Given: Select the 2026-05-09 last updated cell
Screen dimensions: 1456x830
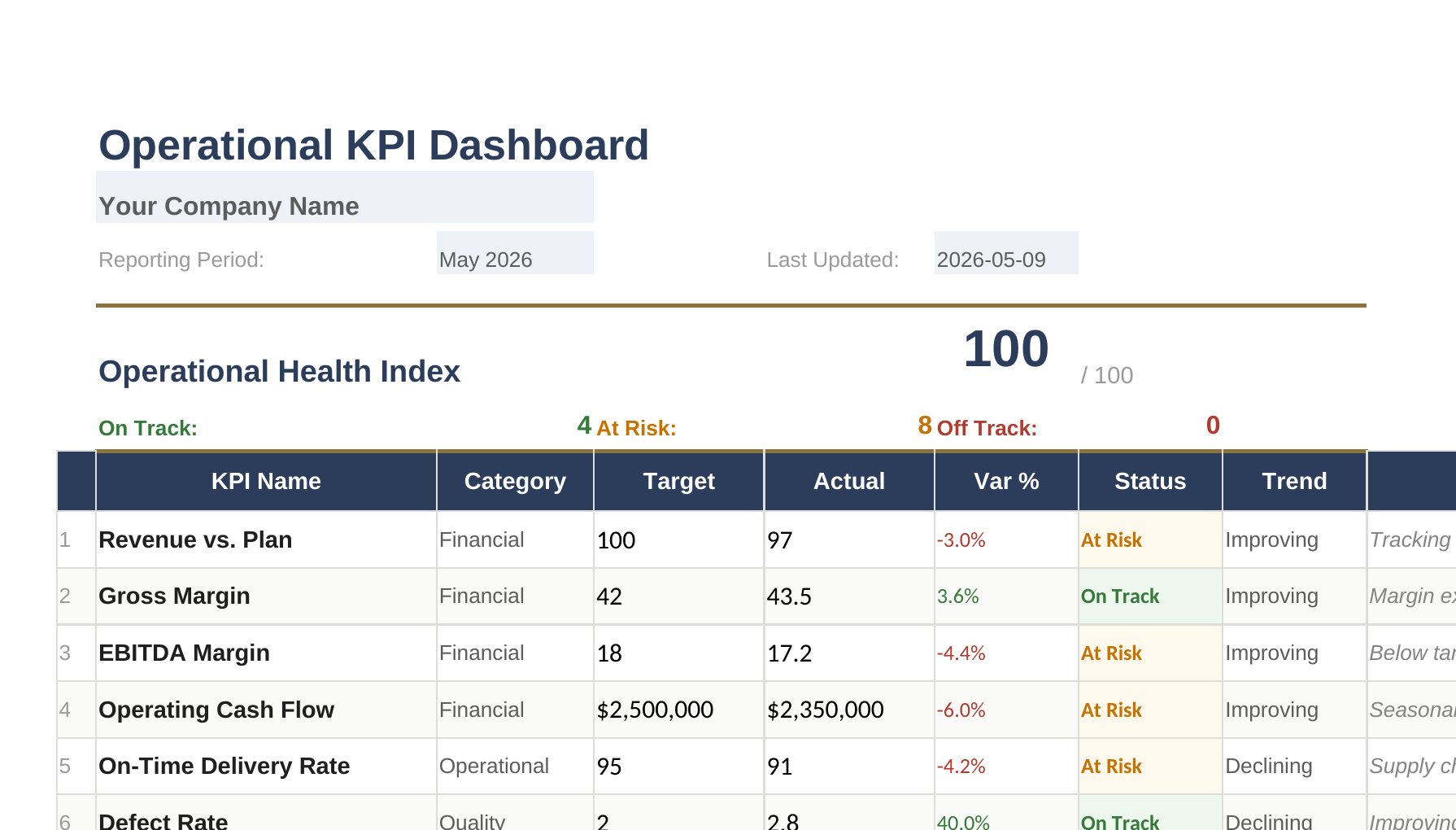Looking at the screenshot, I should tap(1006, 253).
